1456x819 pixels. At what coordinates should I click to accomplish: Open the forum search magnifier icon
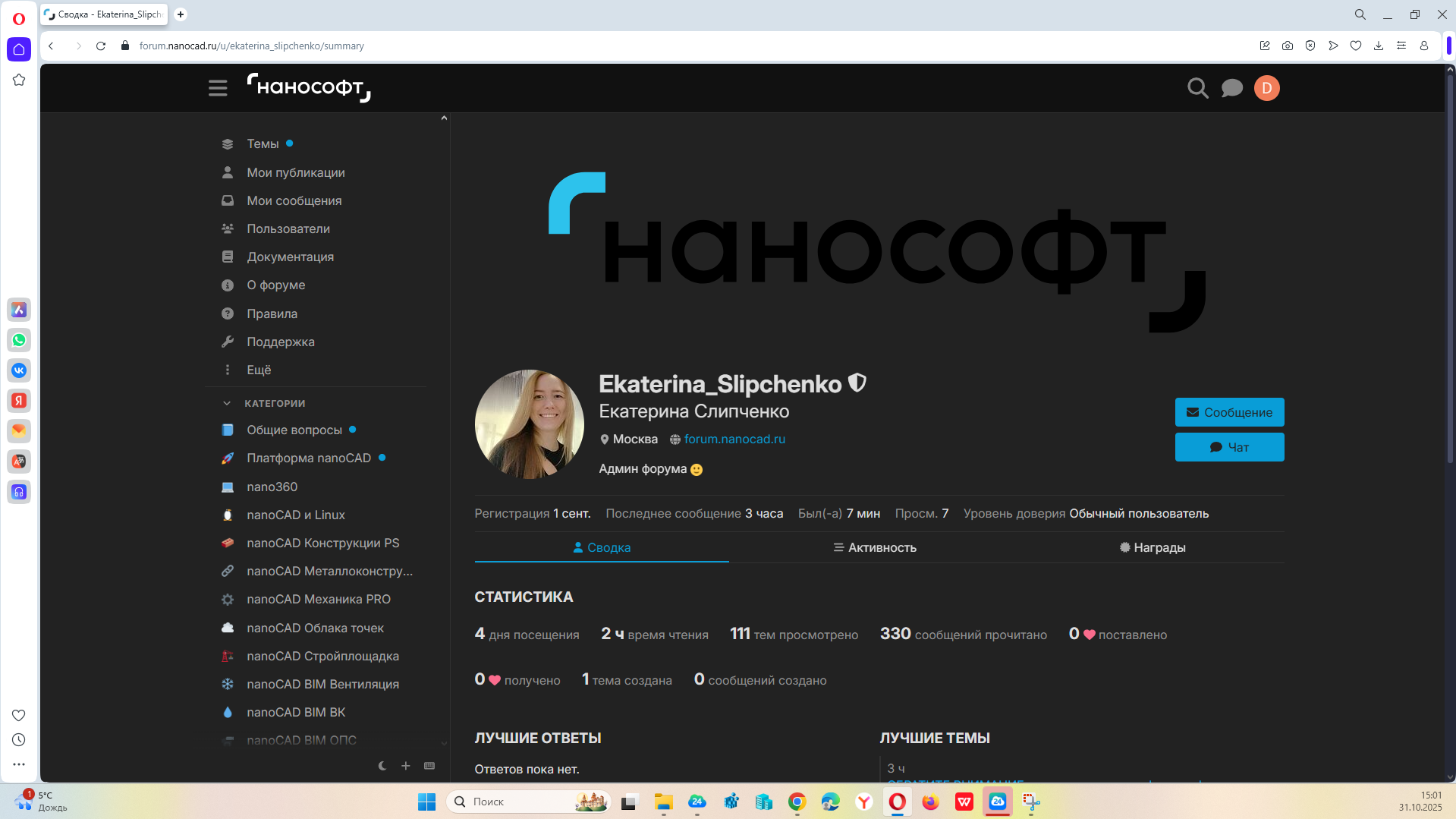(x=1197, y=88)
